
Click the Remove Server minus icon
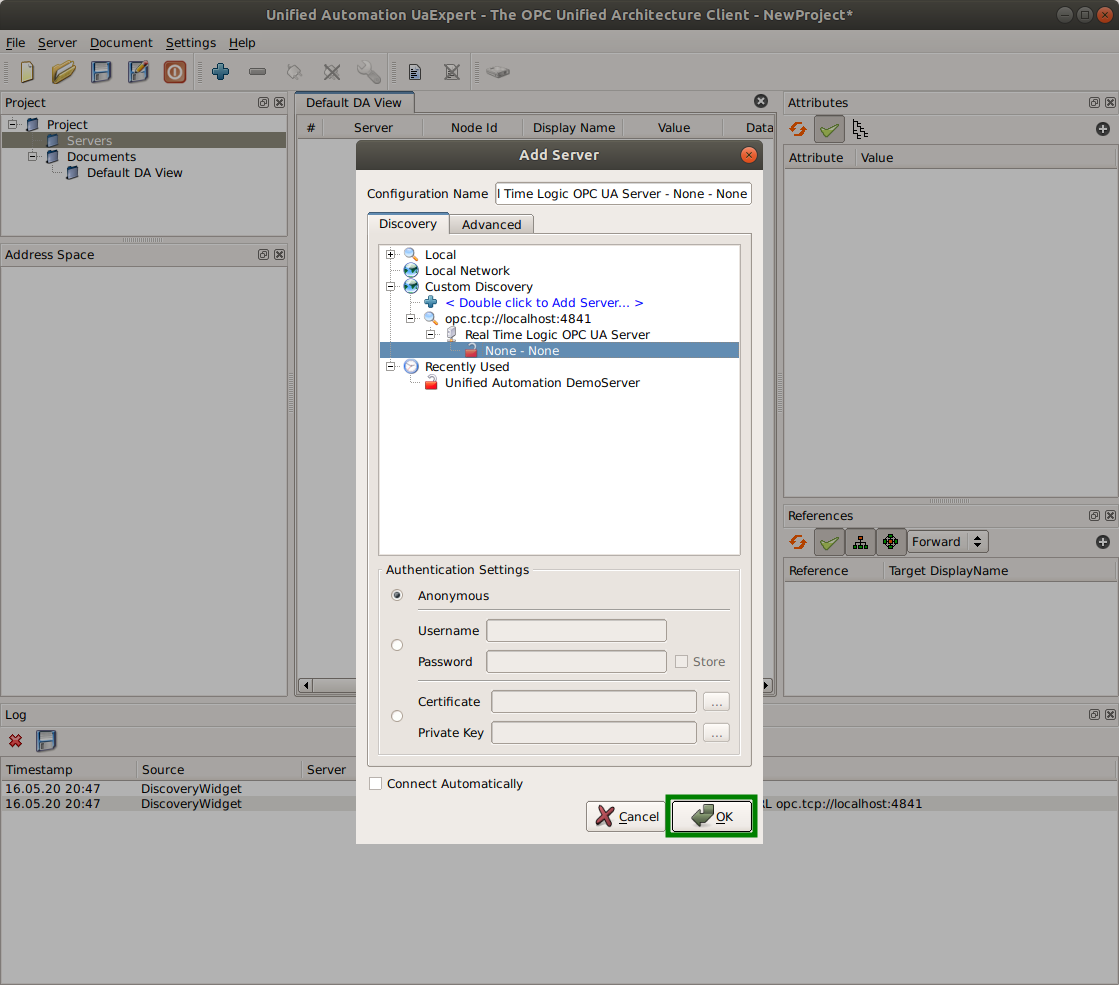point(258,71)
